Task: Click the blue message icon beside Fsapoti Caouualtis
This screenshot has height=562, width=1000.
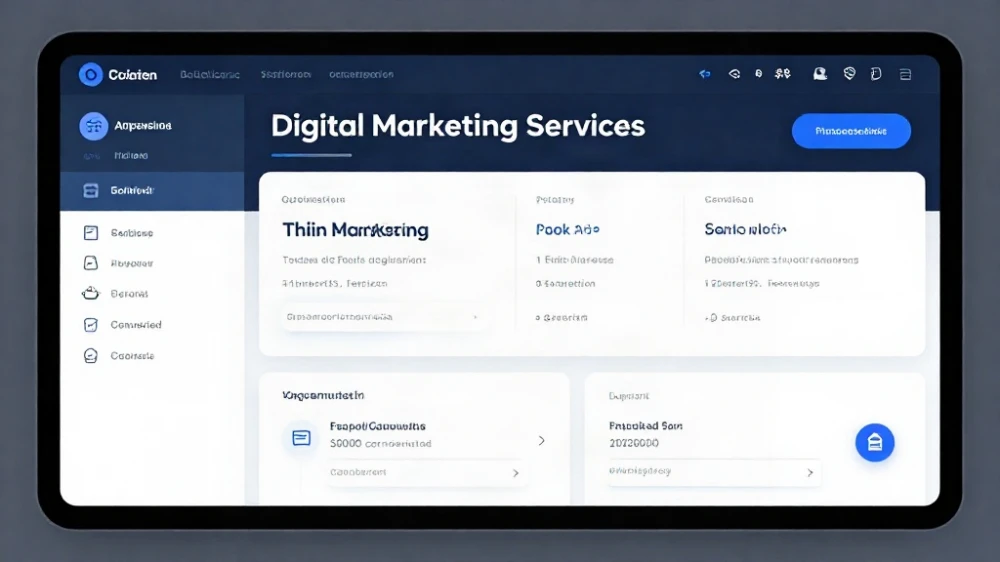Action: [x=301, y=438]
